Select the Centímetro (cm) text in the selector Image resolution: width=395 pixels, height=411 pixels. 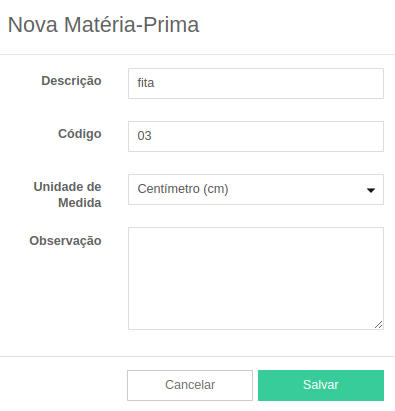pos(183,189)
